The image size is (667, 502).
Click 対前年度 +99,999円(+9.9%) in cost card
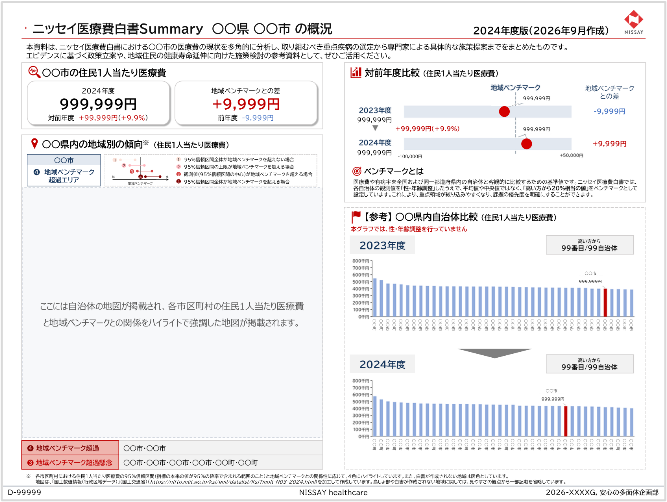pyautogui.click(x=98, y=118)
